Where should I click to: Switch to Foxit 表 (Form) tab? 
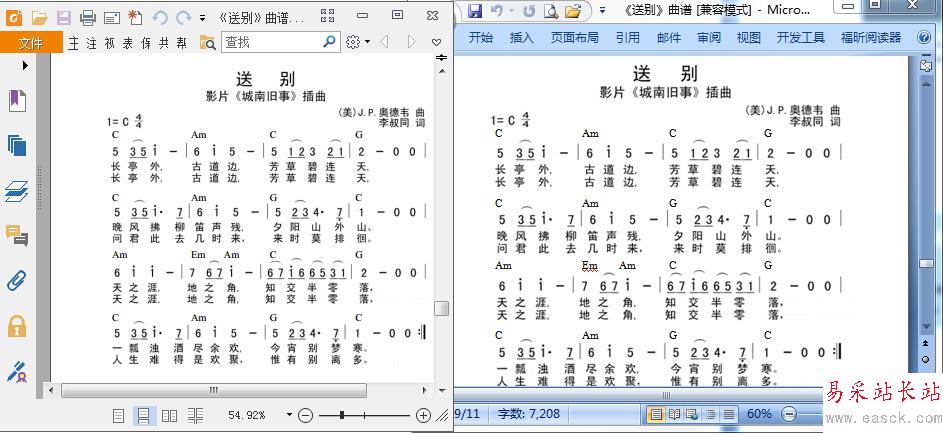[x=127, y=43]
